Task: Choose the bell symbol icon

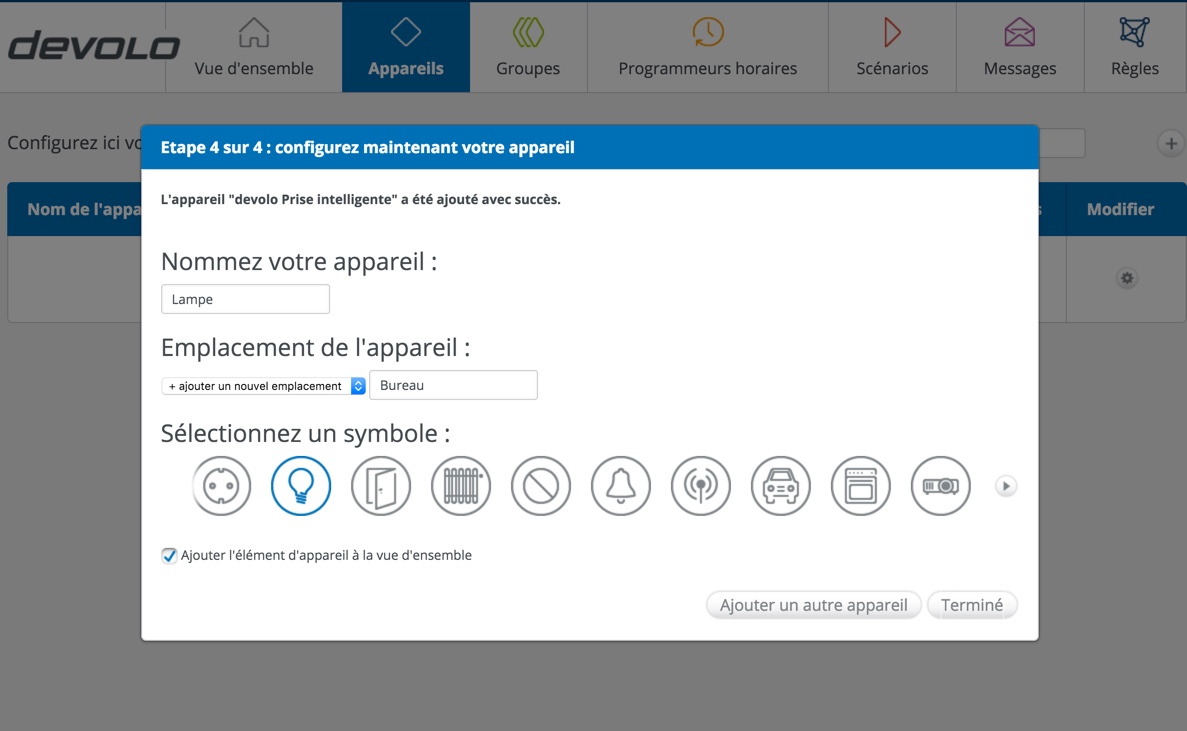Action: tap(621, 486)
